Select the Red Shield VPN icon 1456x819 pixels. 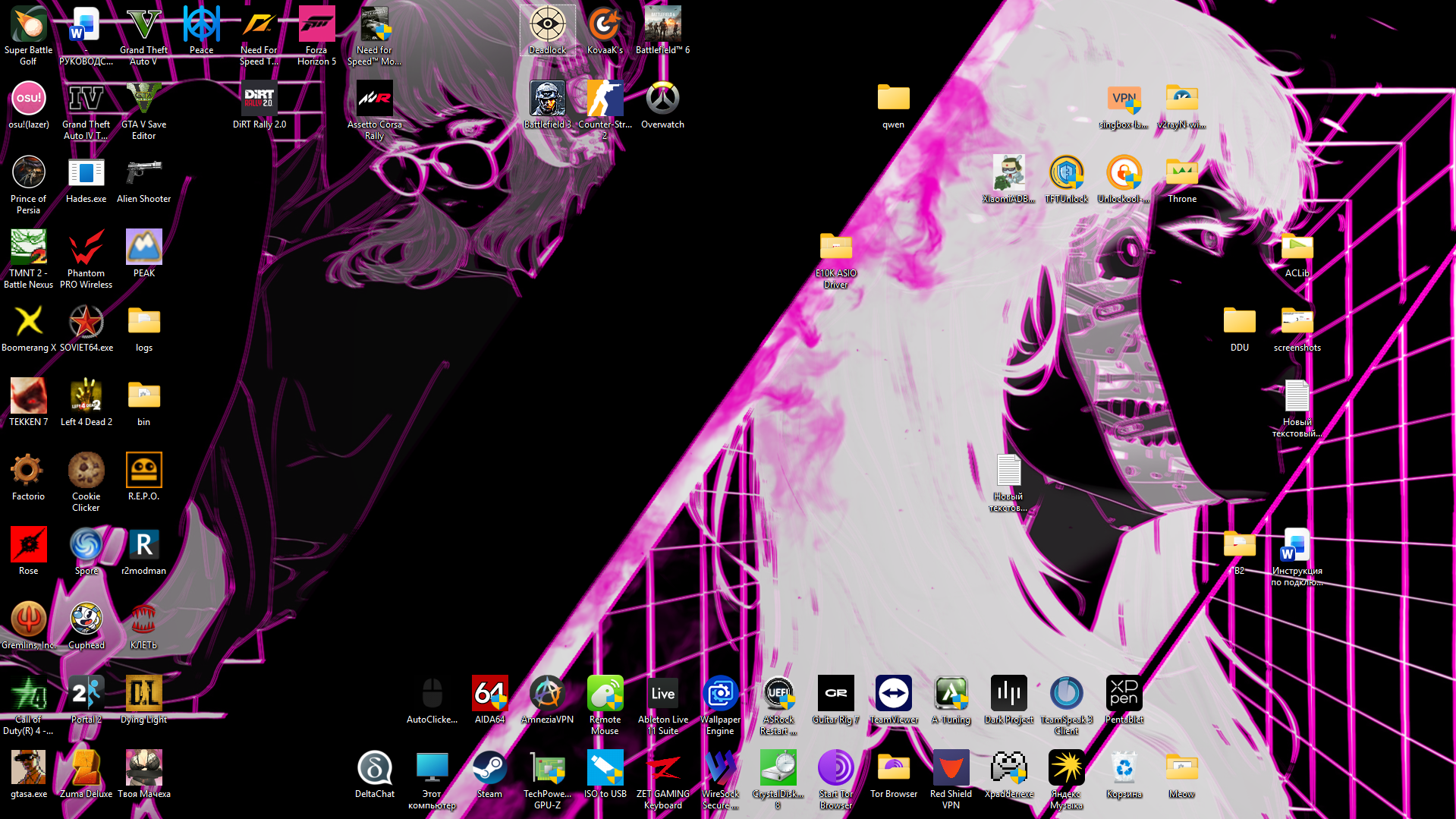coord(951,779)
